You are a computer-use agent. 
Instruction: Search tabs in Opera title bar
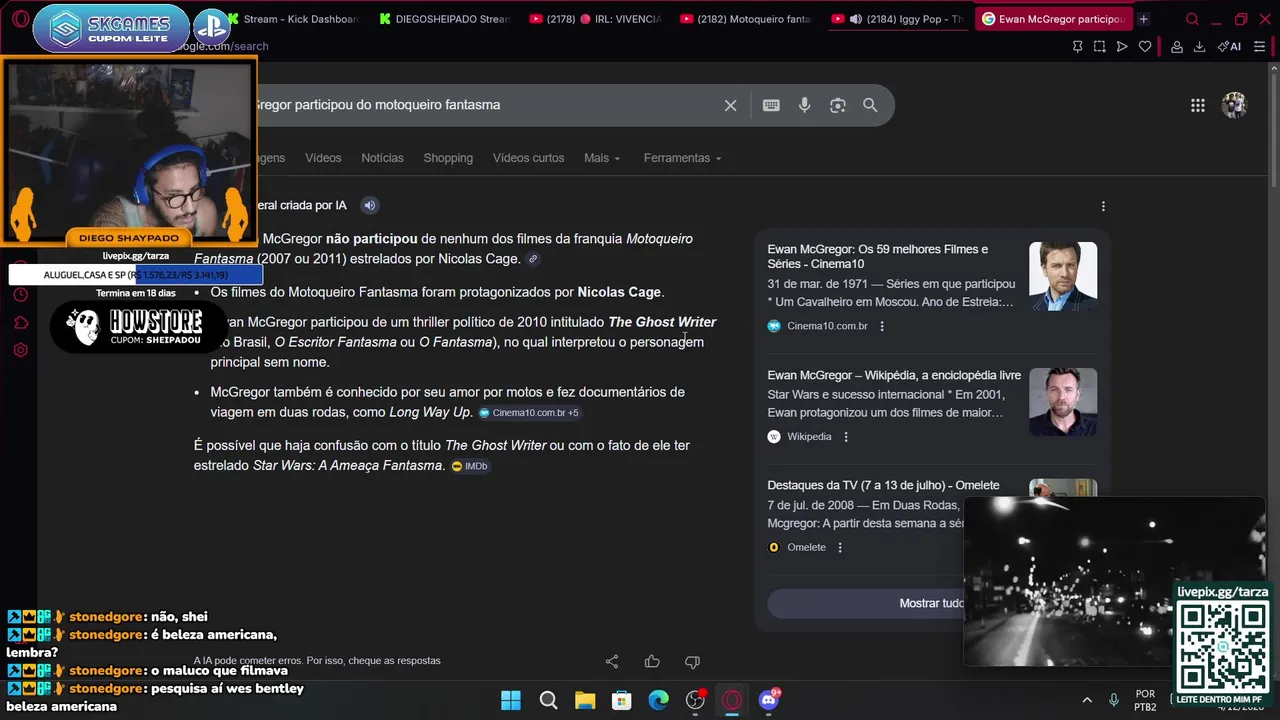click(x=1192, y=19)
